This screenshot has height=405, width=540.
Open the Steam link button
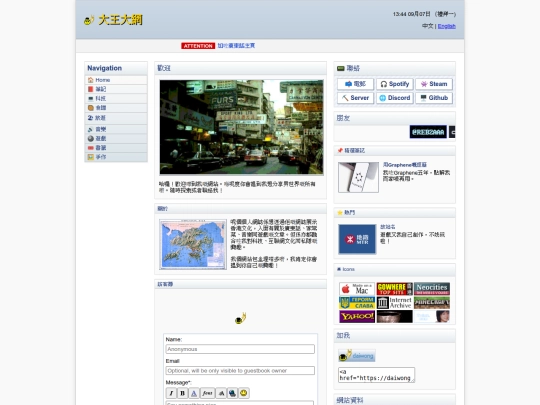pyautogui.click(x=434, y=84)
